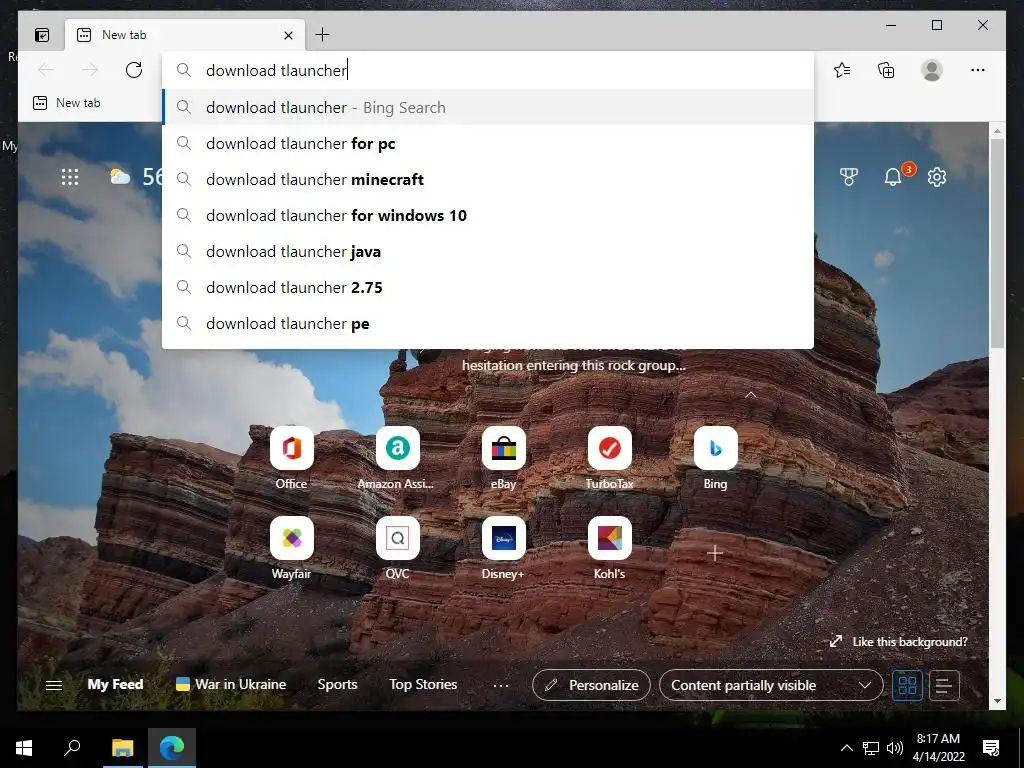
Task: Open page settings gear icon
Action: tap(936, 176)
